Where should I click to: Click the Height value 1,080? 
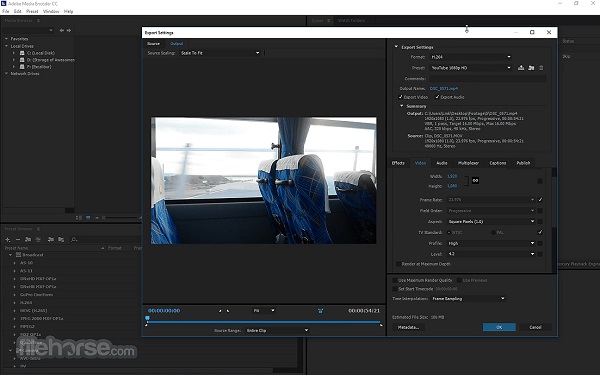point(452,186)
